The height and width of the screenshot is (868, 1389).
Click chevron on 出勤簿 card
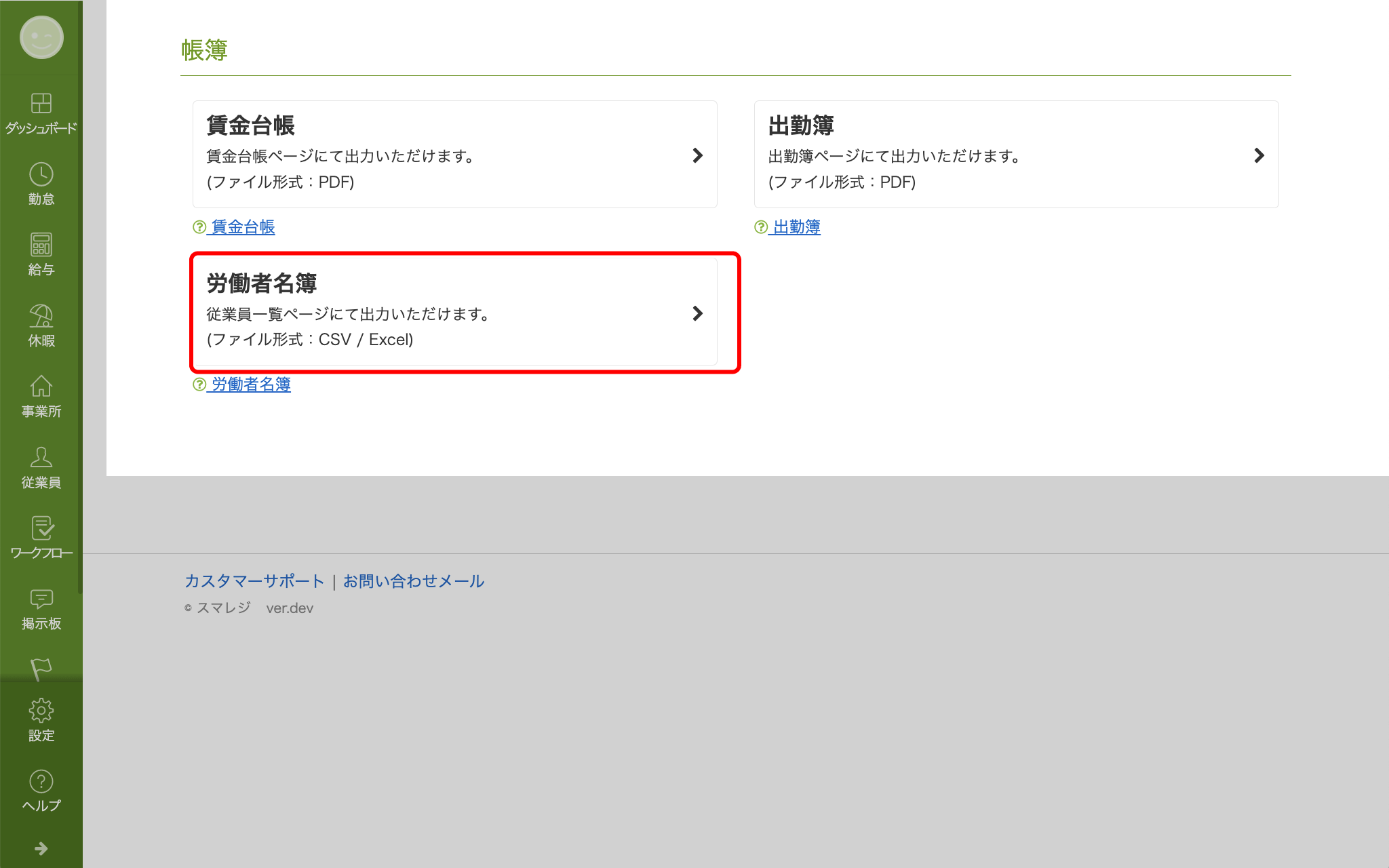[1259, 155]
